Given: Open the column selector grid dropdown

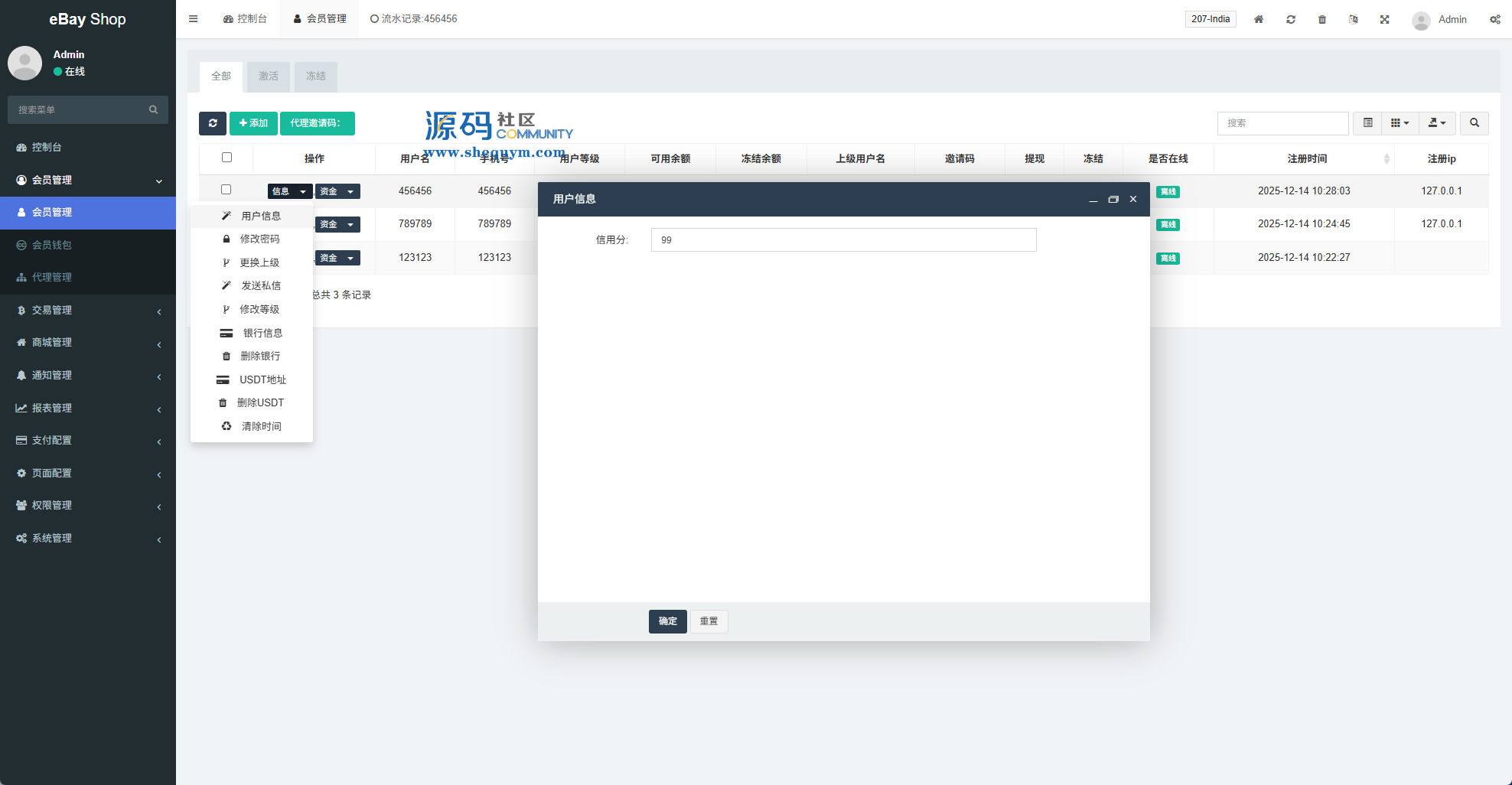Looking at the screenshot, I should [x=1400, y=123].
